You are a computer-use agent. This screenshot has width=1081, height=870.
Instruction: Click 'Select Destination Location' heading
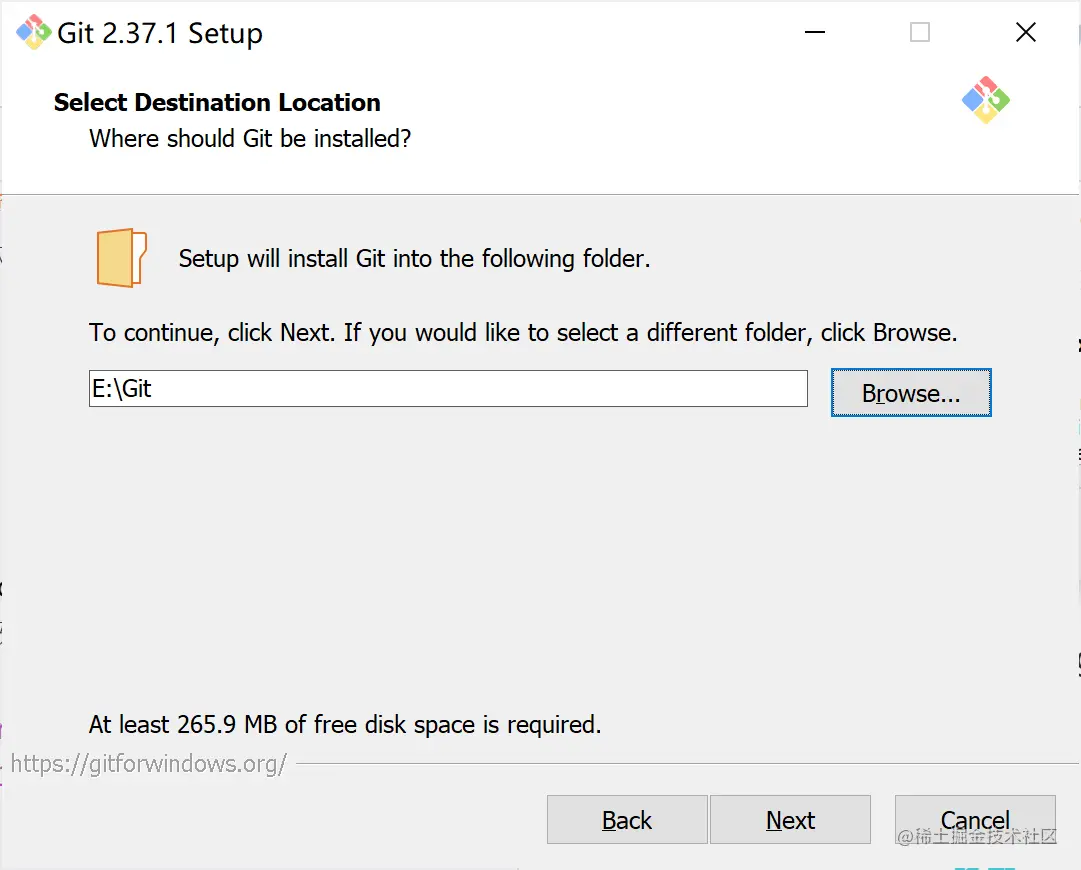(x=217, y=103)
